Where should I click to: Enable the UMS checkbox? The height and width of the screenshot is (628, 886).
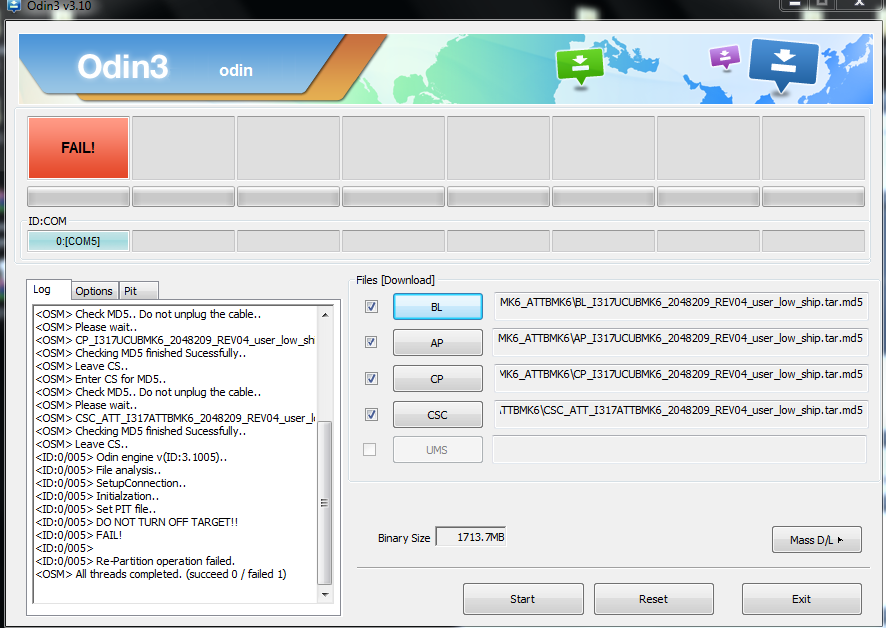point(370,449)
